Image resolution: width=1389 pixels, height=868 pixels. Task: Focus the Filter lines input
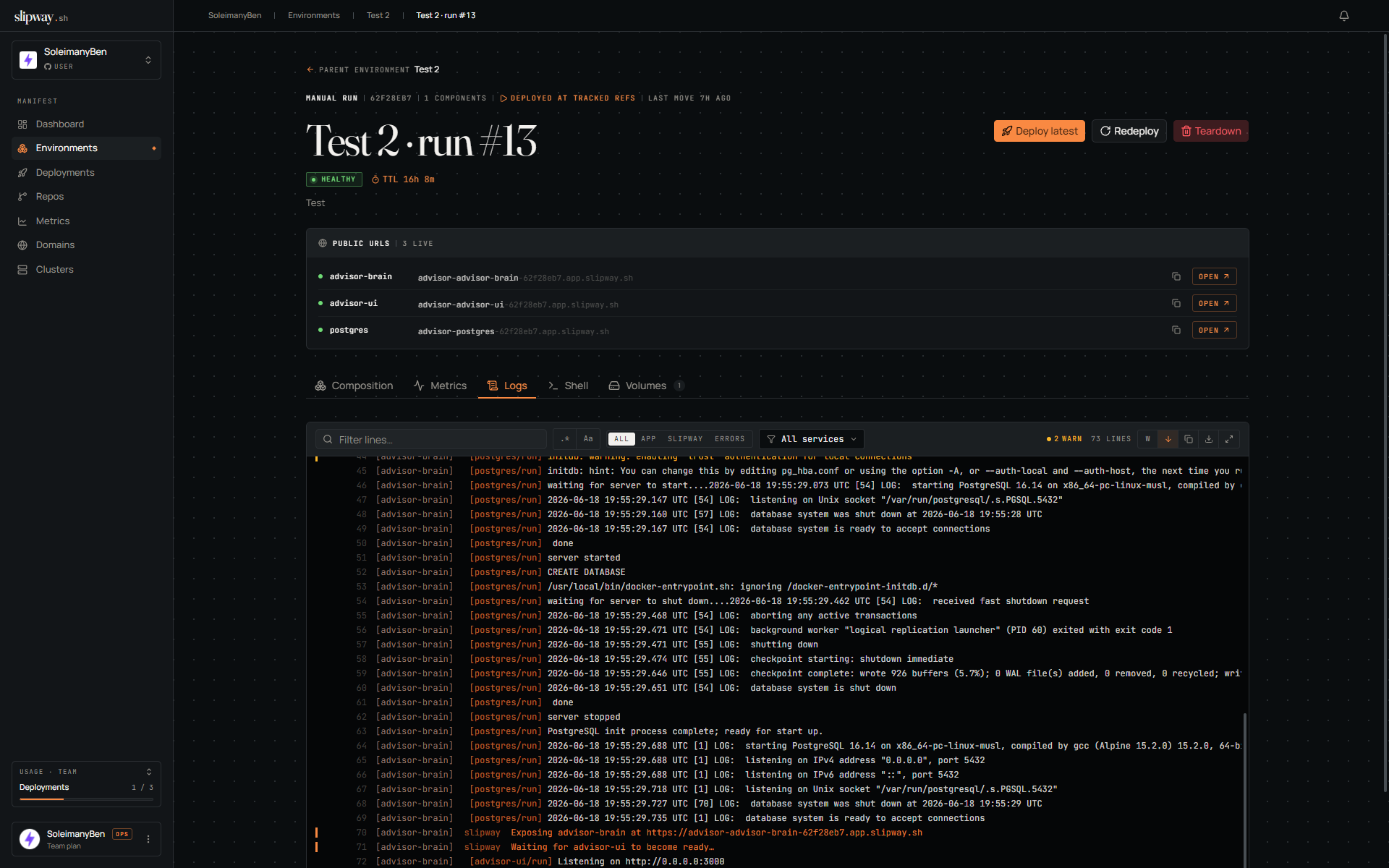click(431, 439)
